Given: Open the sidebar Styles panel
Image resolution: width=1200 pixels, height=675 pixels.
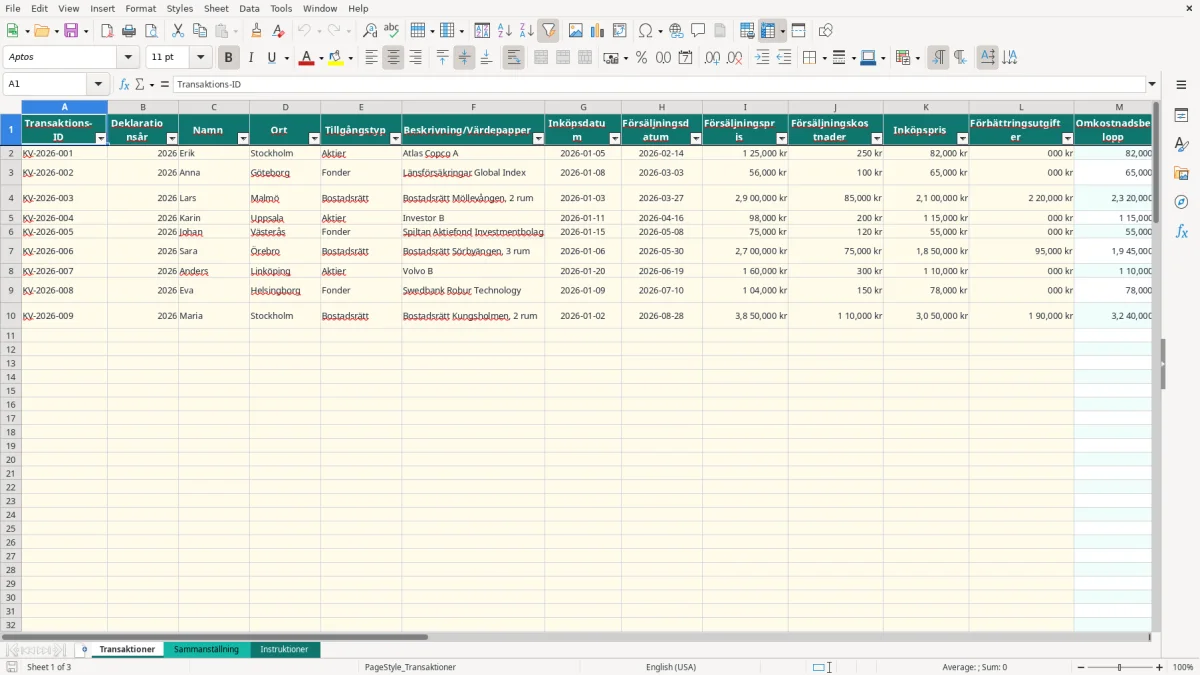Looking at the screenshot, I should [1181, 145].
